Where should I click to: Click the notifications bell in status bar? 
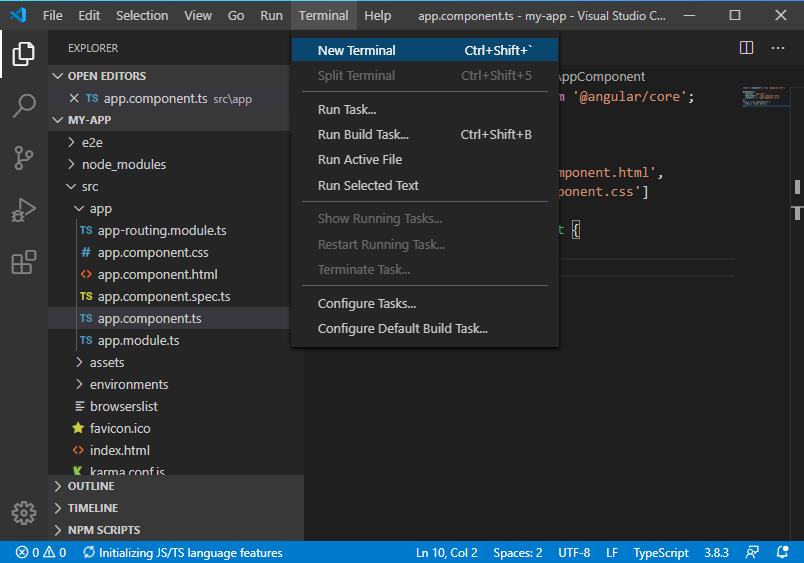tap(782, 552)
